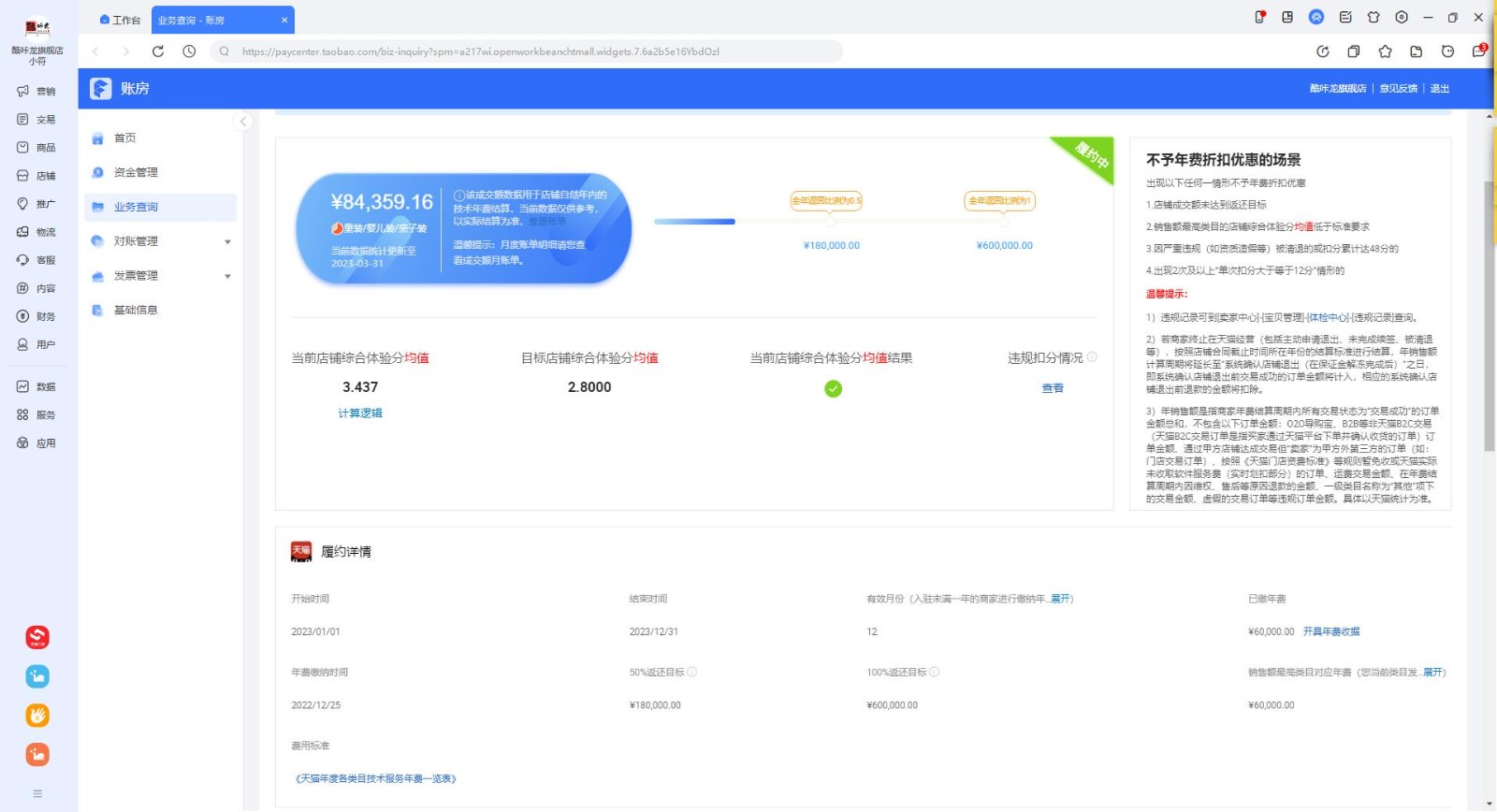Open the 应用 apps sidebar item
The image size is (1497, 812).
coord(37,442)
